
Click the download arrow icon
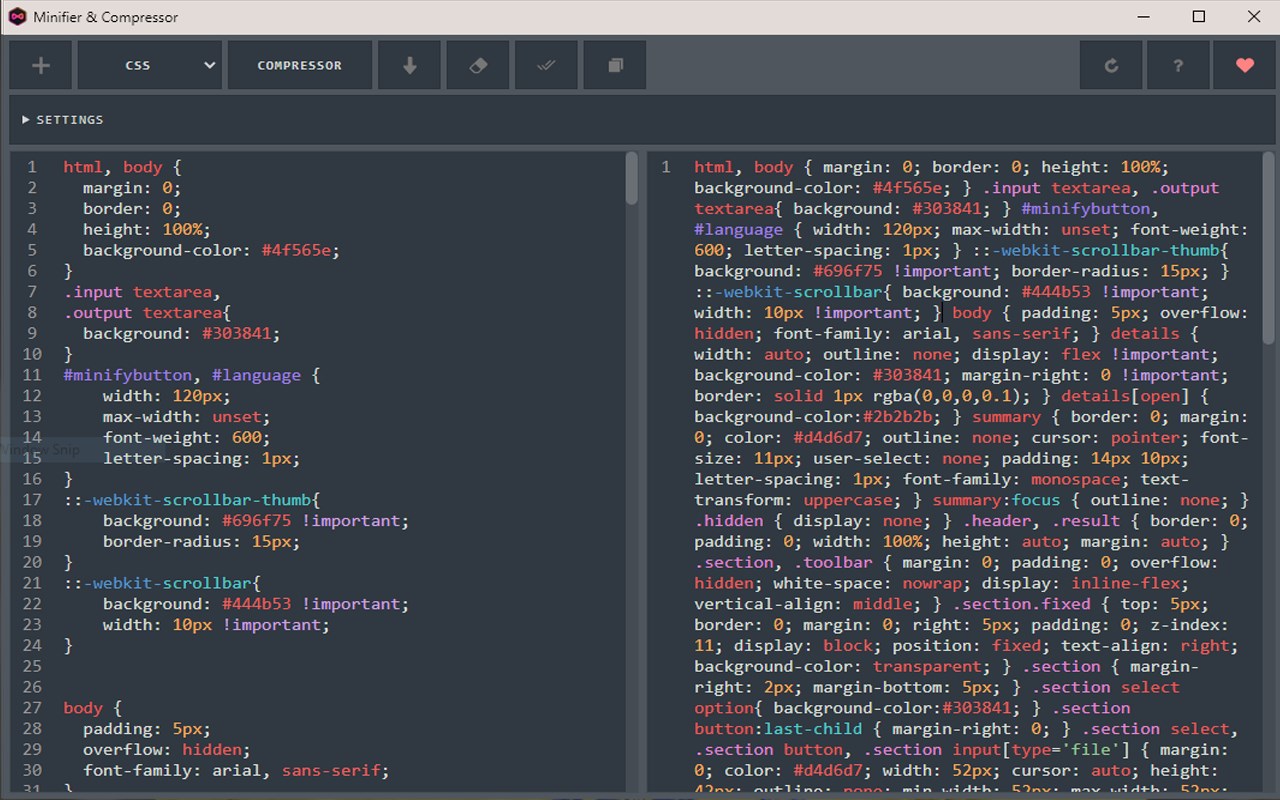409,65
